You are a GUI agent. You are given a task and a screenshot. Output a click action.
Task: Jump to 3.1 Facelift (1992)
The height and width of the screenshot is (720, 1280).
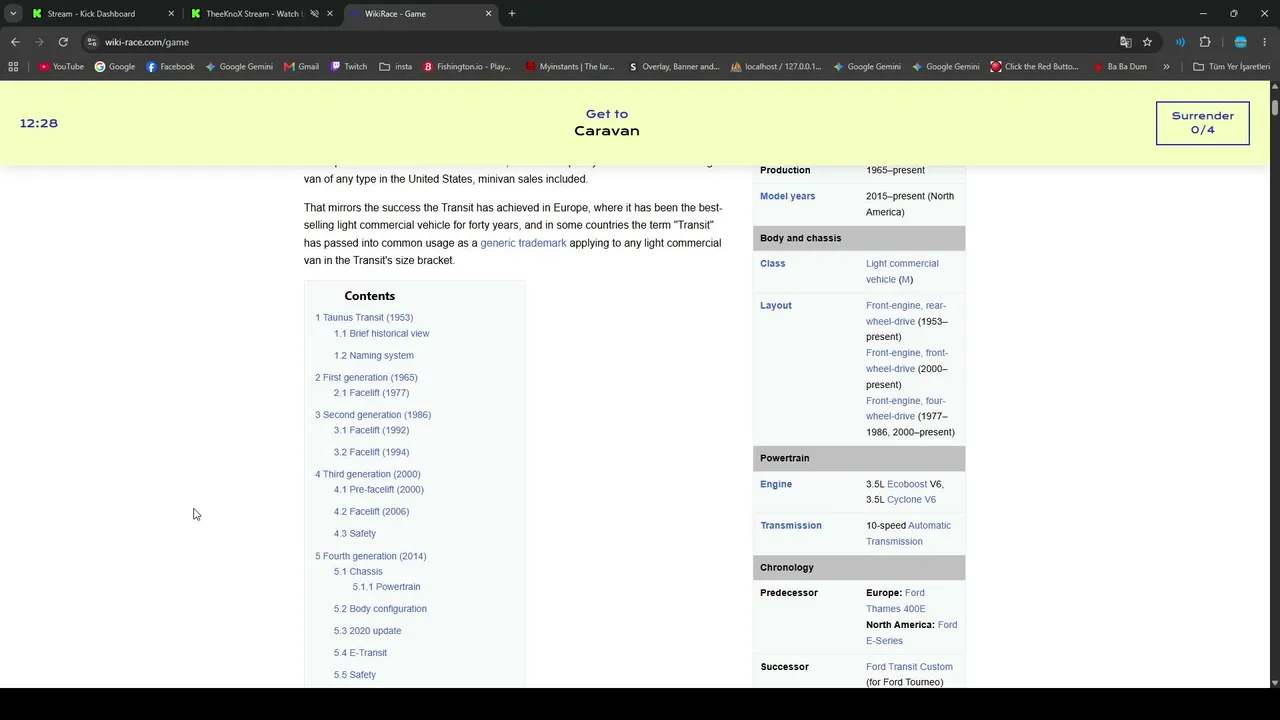371,431
